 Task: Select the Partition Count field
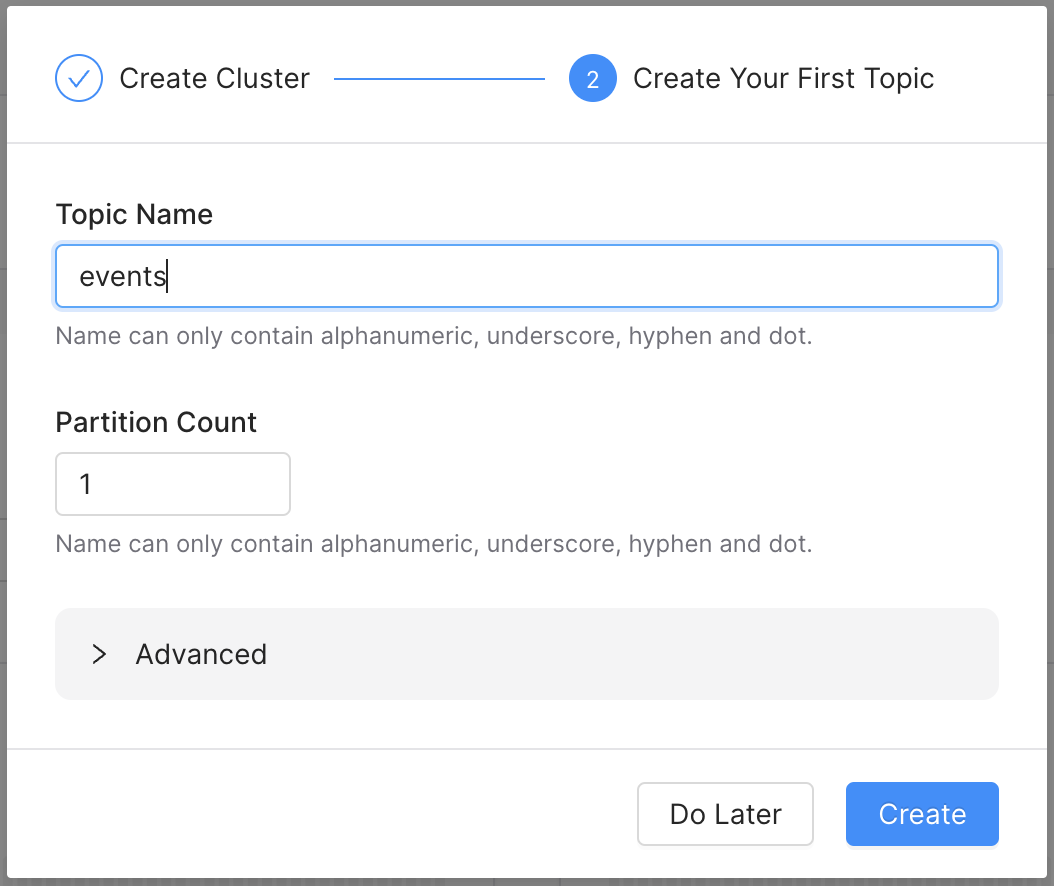[172, 484]
